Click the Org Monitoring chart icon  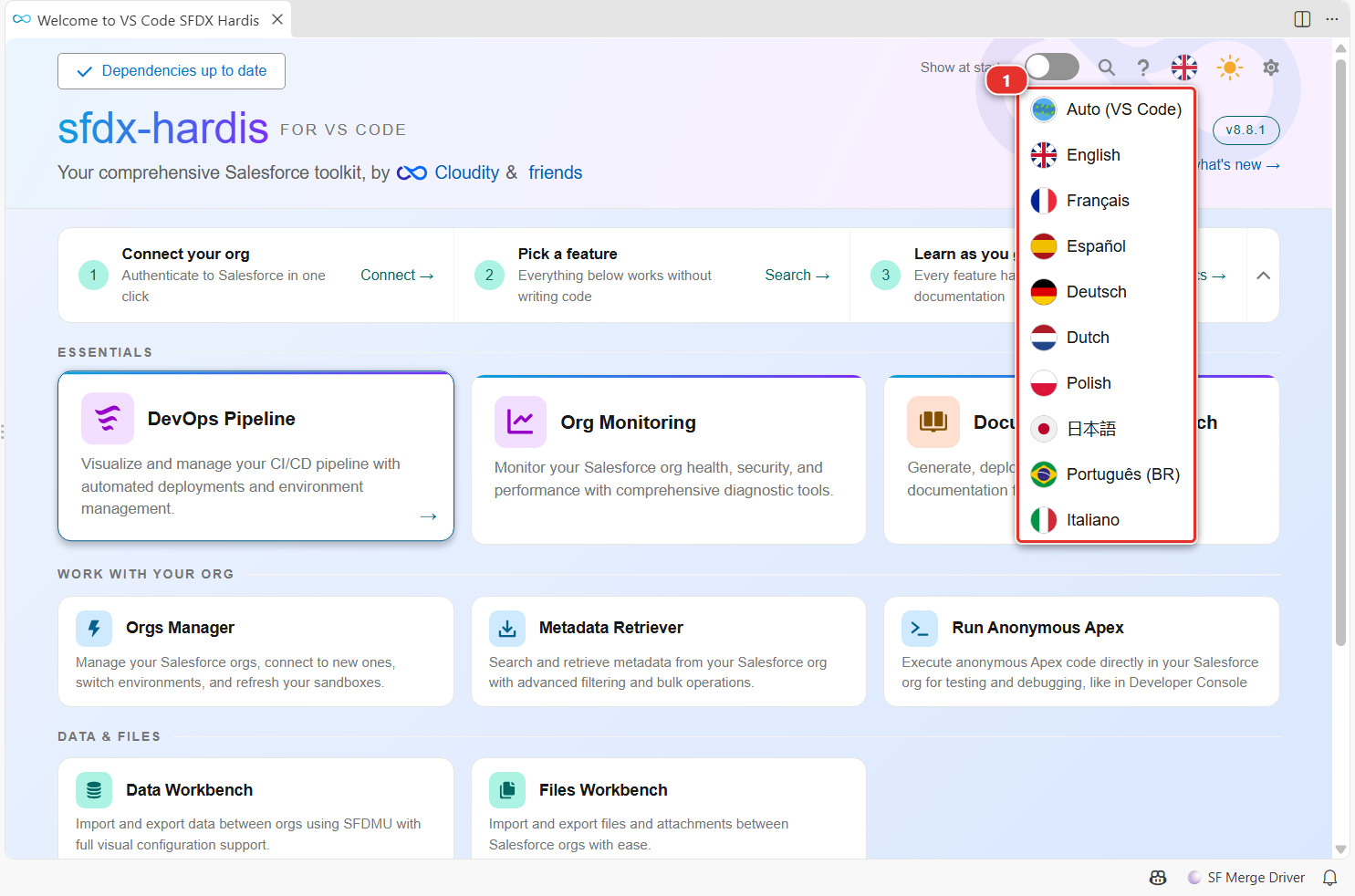coord(520,422)
